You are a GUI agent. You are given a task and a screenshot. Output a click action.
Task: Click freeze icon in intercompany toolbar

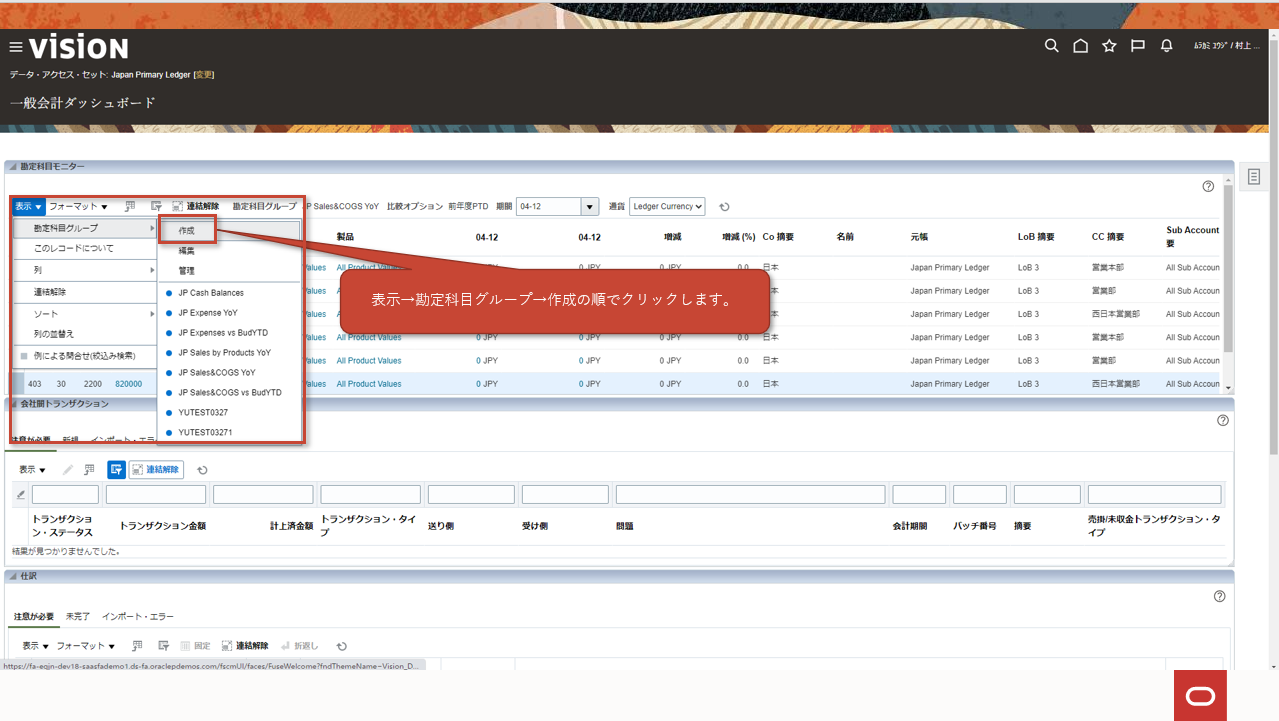pos(90,470)
